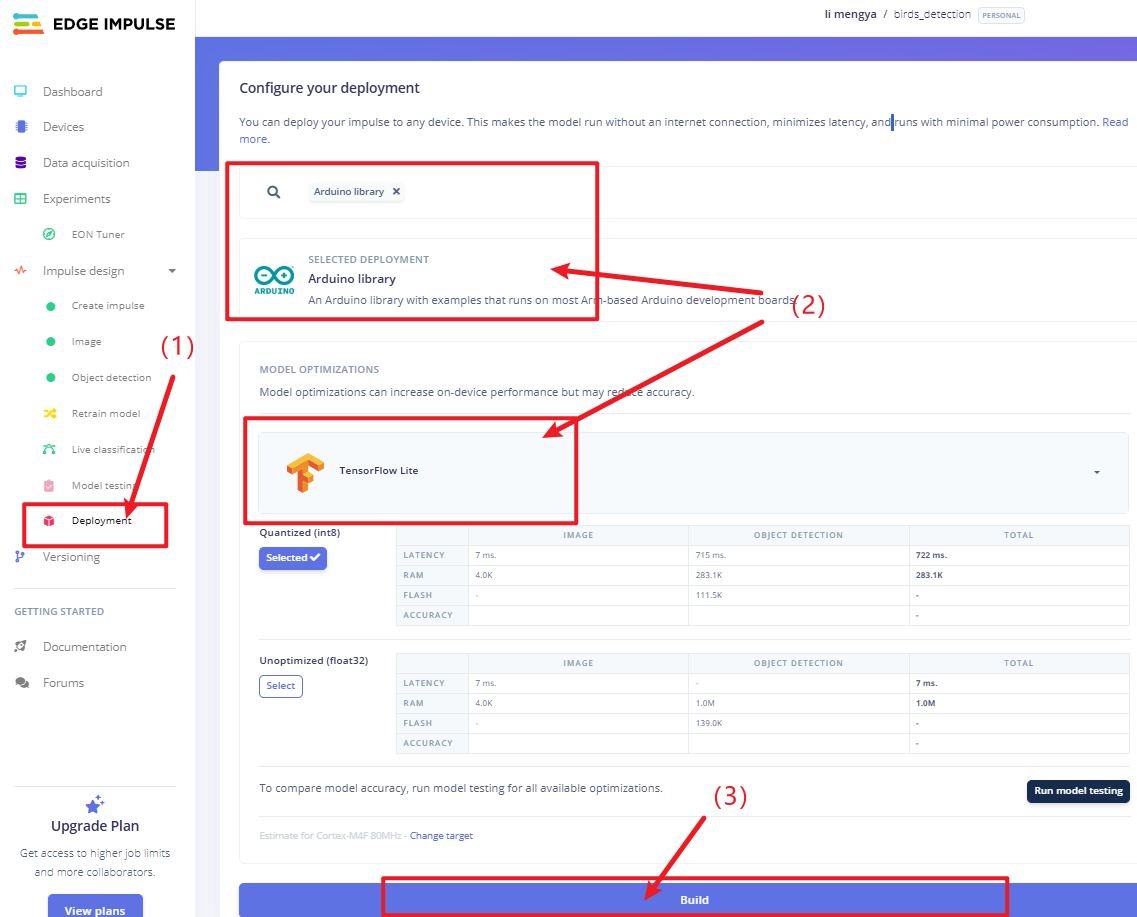The image size is (1137, 917).
Task: Click the Upgrade Plan star icon
Action: [95, 804]
